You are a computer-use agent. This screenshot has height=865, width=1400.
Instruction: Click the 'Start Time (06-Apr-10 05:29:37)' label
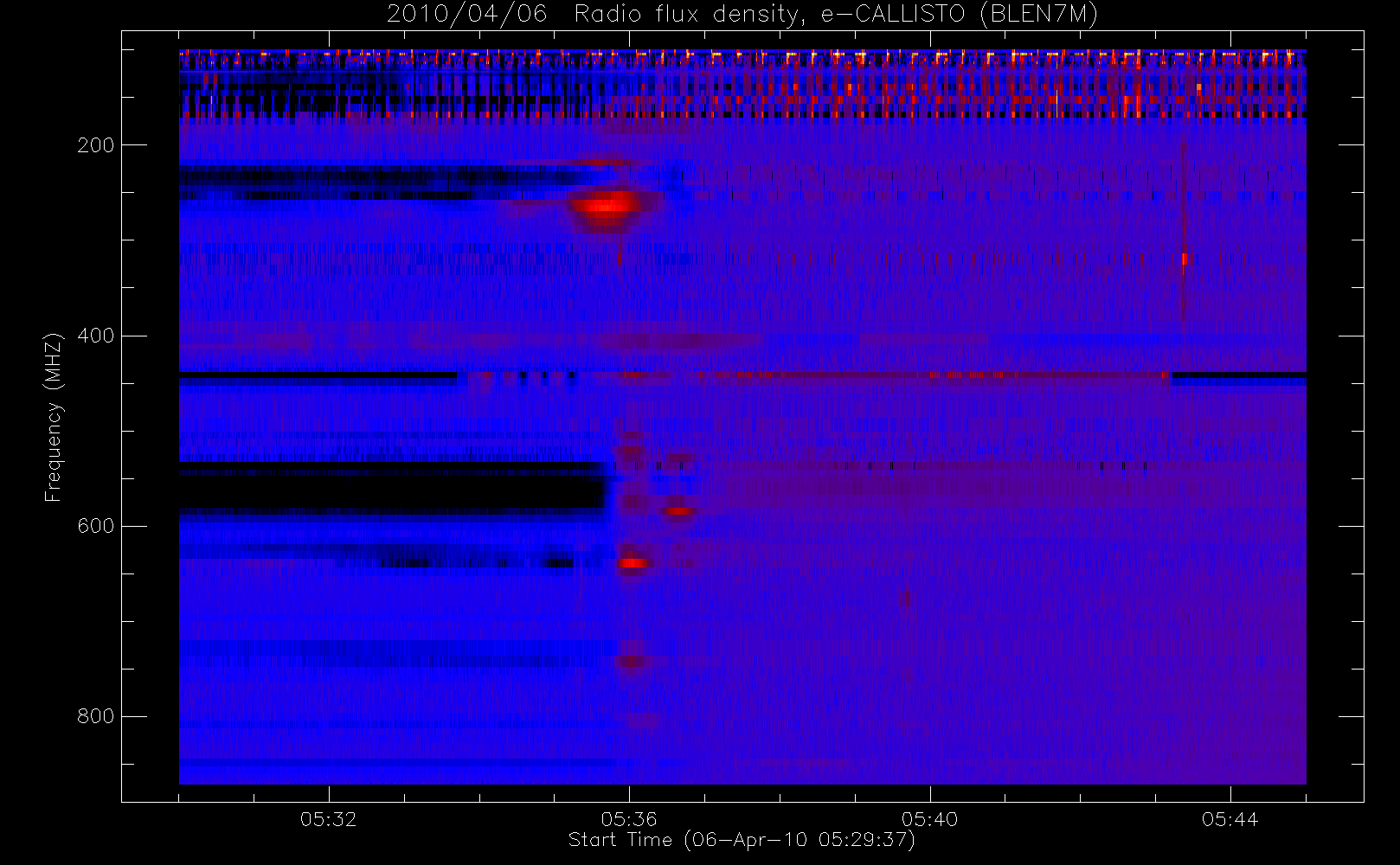tap(742, 840)
